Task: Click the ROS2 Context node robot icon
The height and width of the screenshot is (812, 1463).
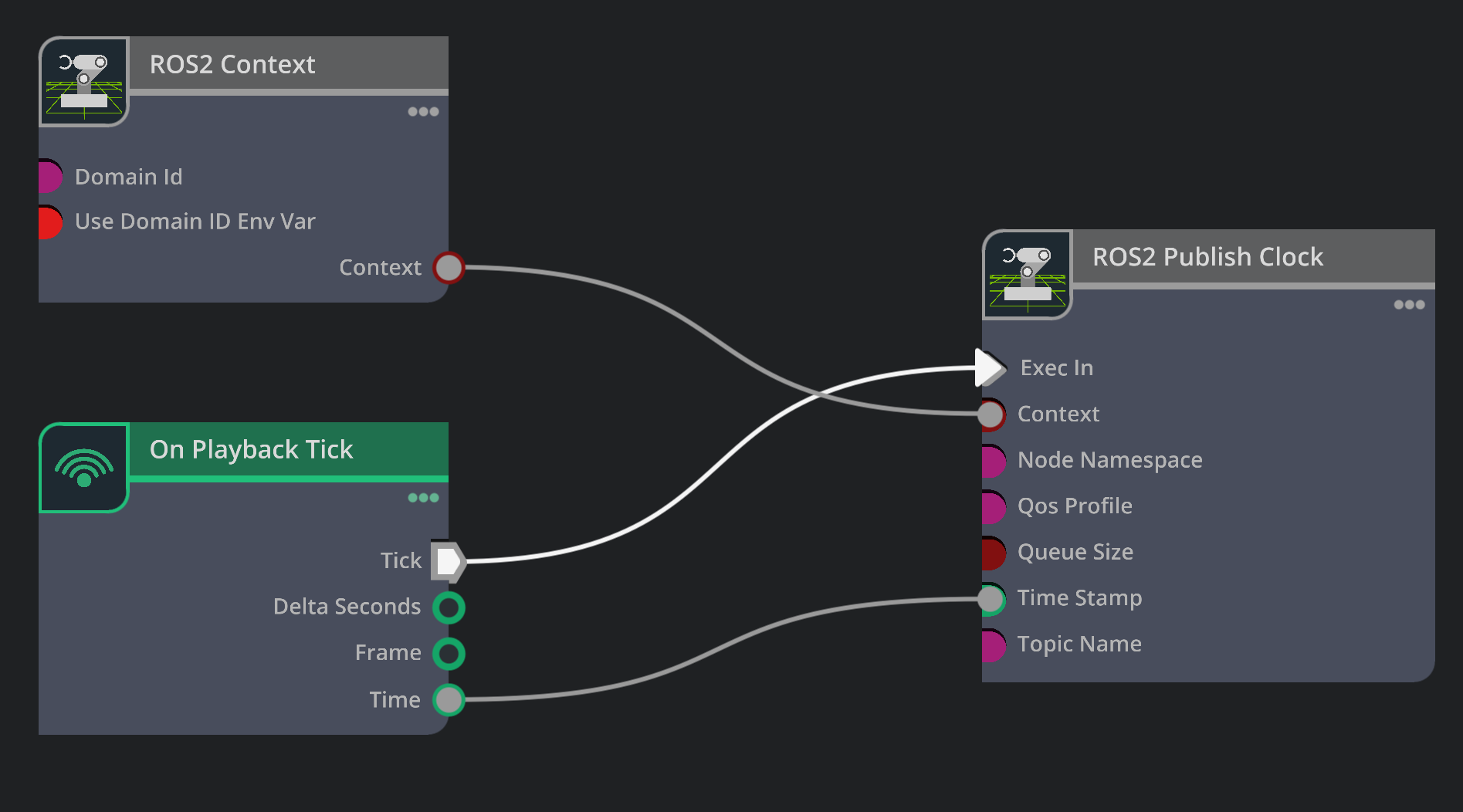Action: 83,81
